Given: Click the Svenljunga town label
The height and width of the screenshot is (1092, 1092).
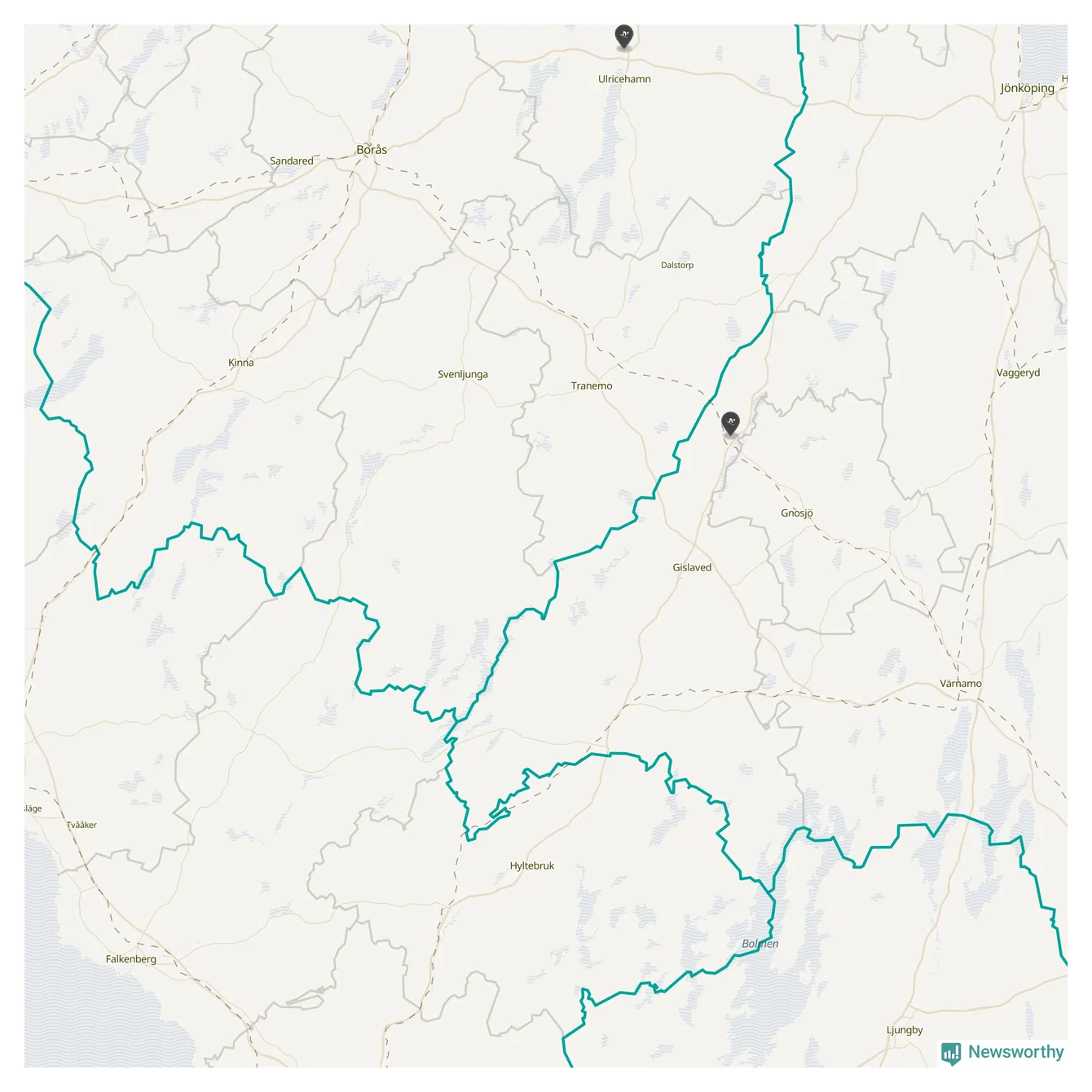Looking at the screenshot, I should tap(463, 375).
